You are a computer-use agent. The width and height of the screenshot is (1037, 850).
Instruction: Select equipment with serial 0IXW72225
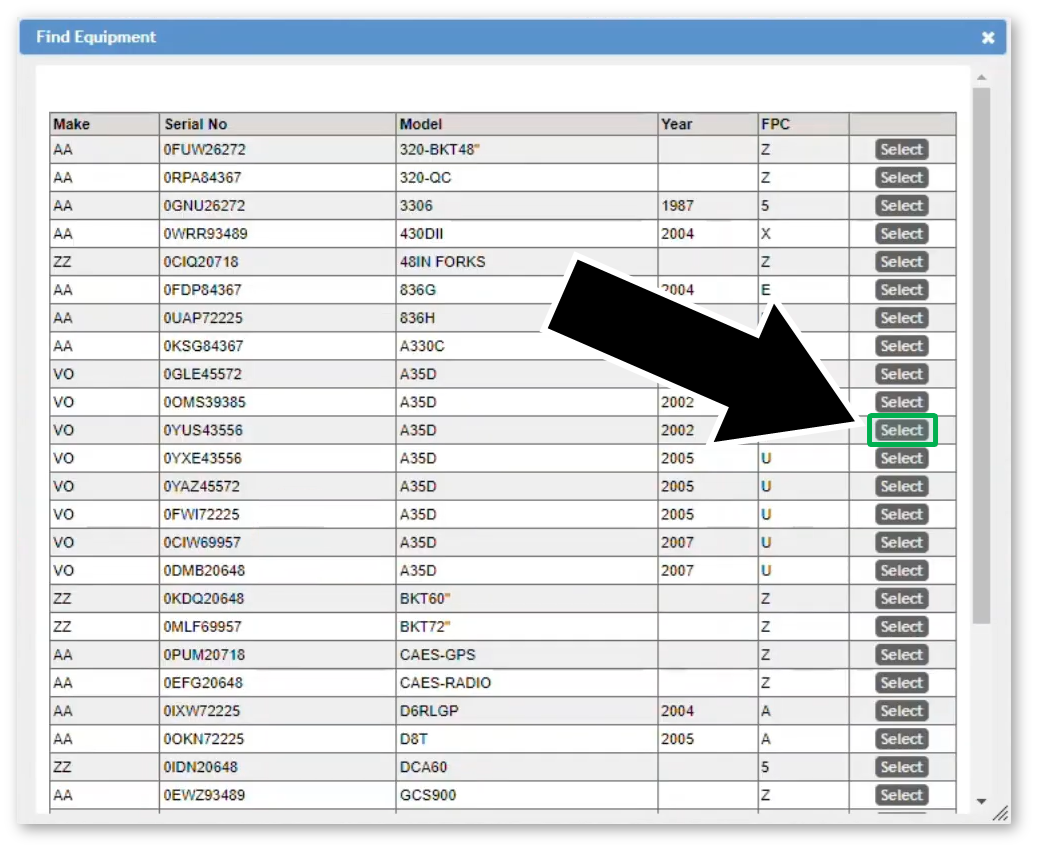coord(901,711)
